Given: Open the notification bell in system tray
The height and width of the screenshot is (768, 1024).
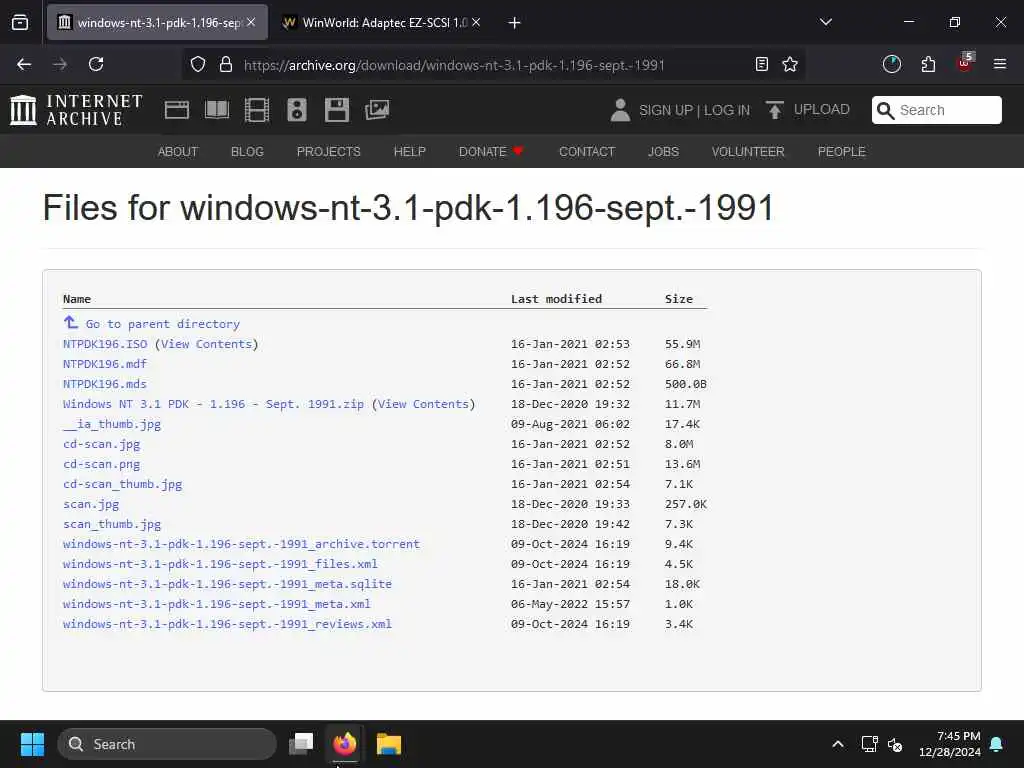Looking at the screenshot, I should click(997, 744).
